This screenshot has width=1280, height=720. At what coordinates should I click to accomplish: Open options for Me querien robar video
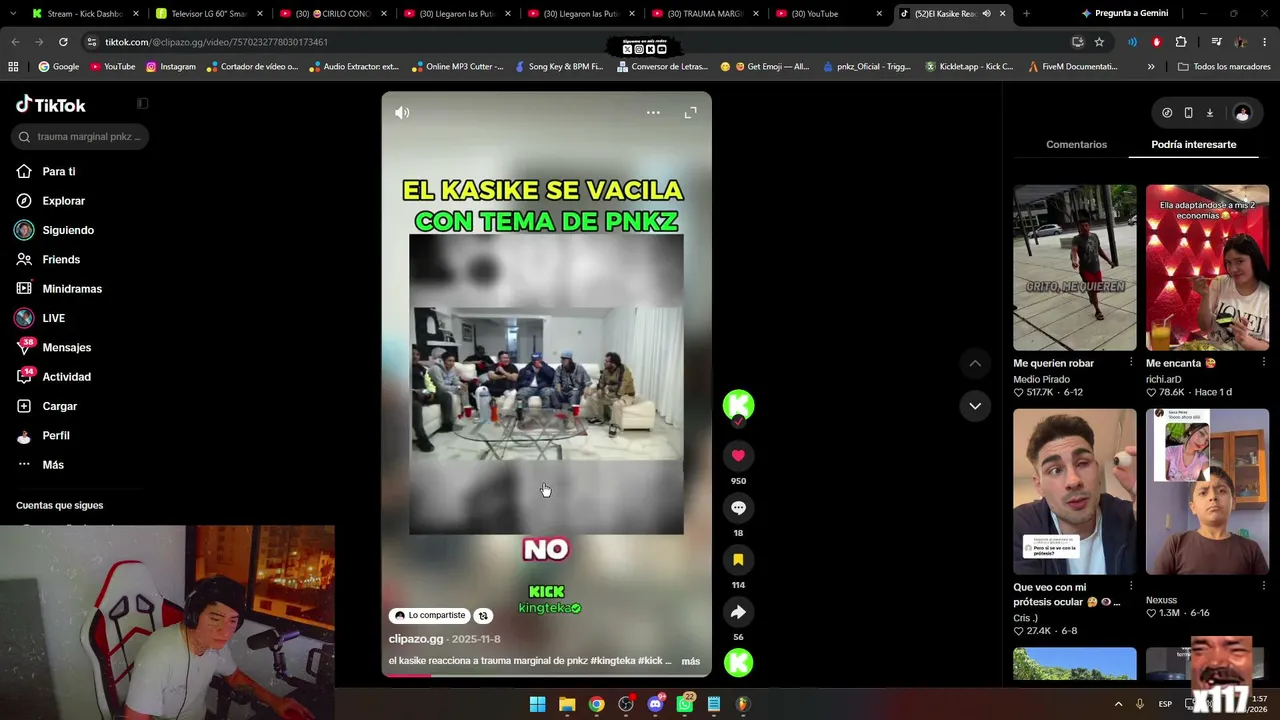pyautogui.click(x=1131, y=363)
